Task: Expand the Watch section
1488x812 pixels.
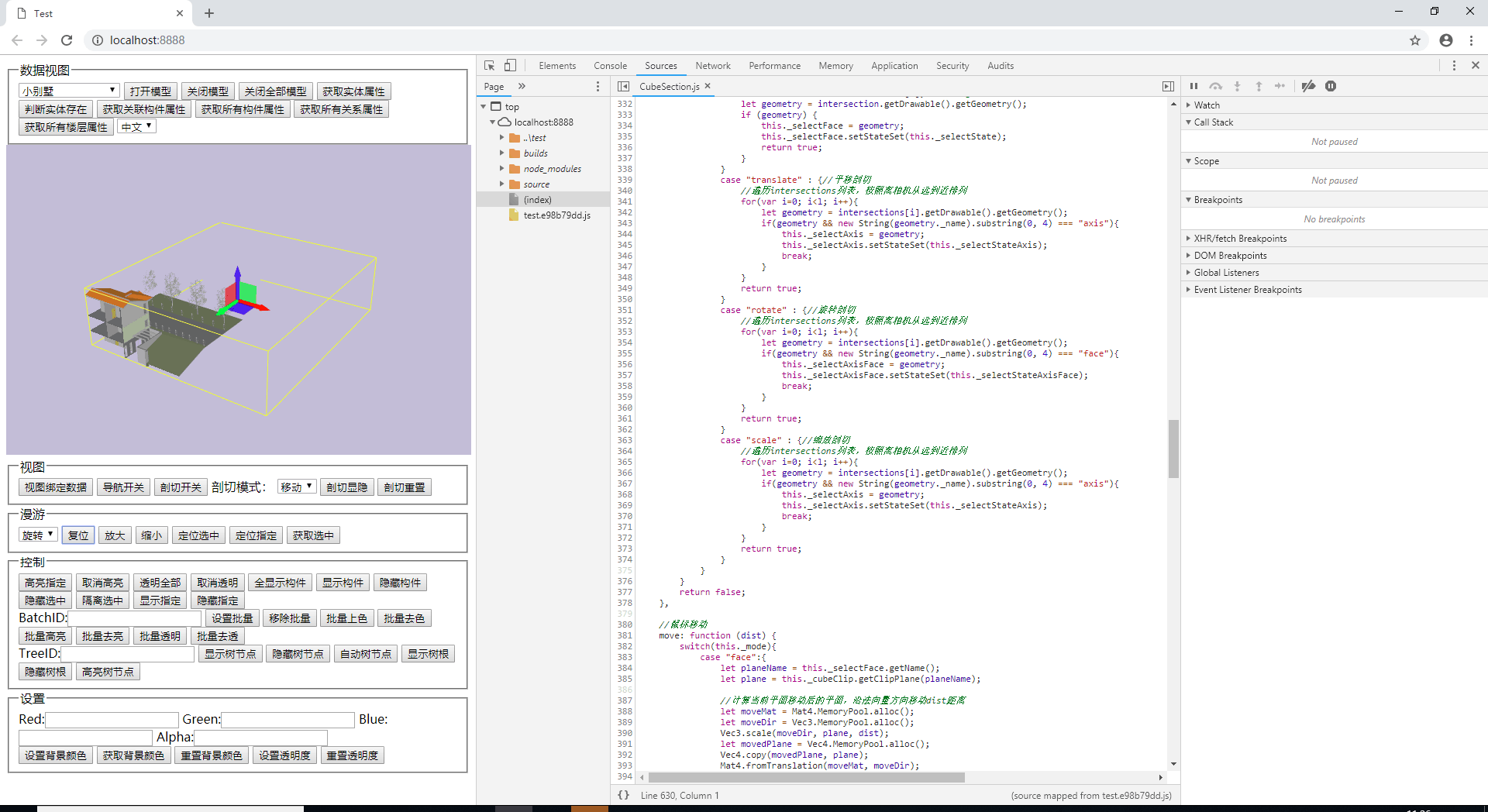Action: click(x=1207, y=105)
